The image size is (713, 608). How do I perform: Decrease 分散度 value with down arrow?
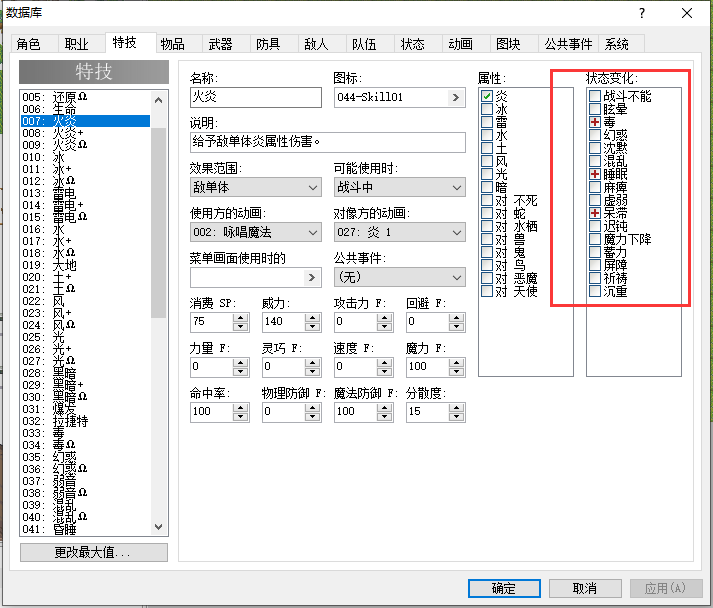[456, 416]
